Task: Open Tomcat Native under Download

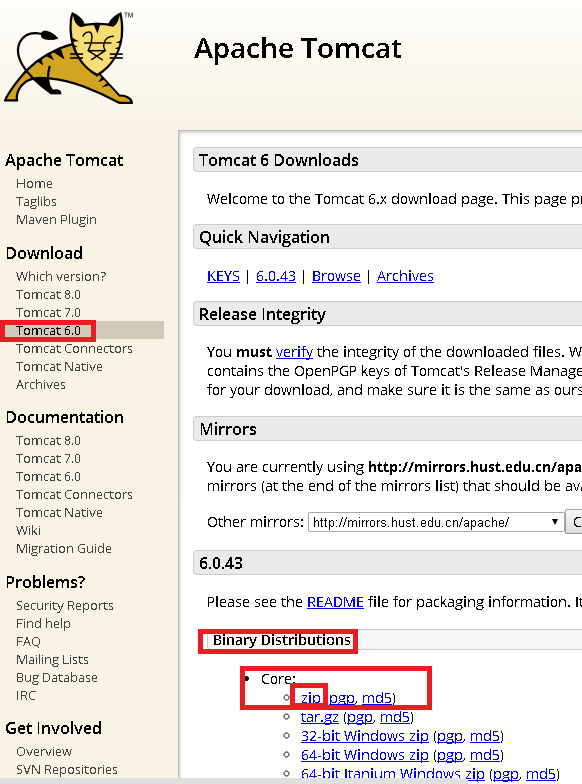Action: [59, 366]
